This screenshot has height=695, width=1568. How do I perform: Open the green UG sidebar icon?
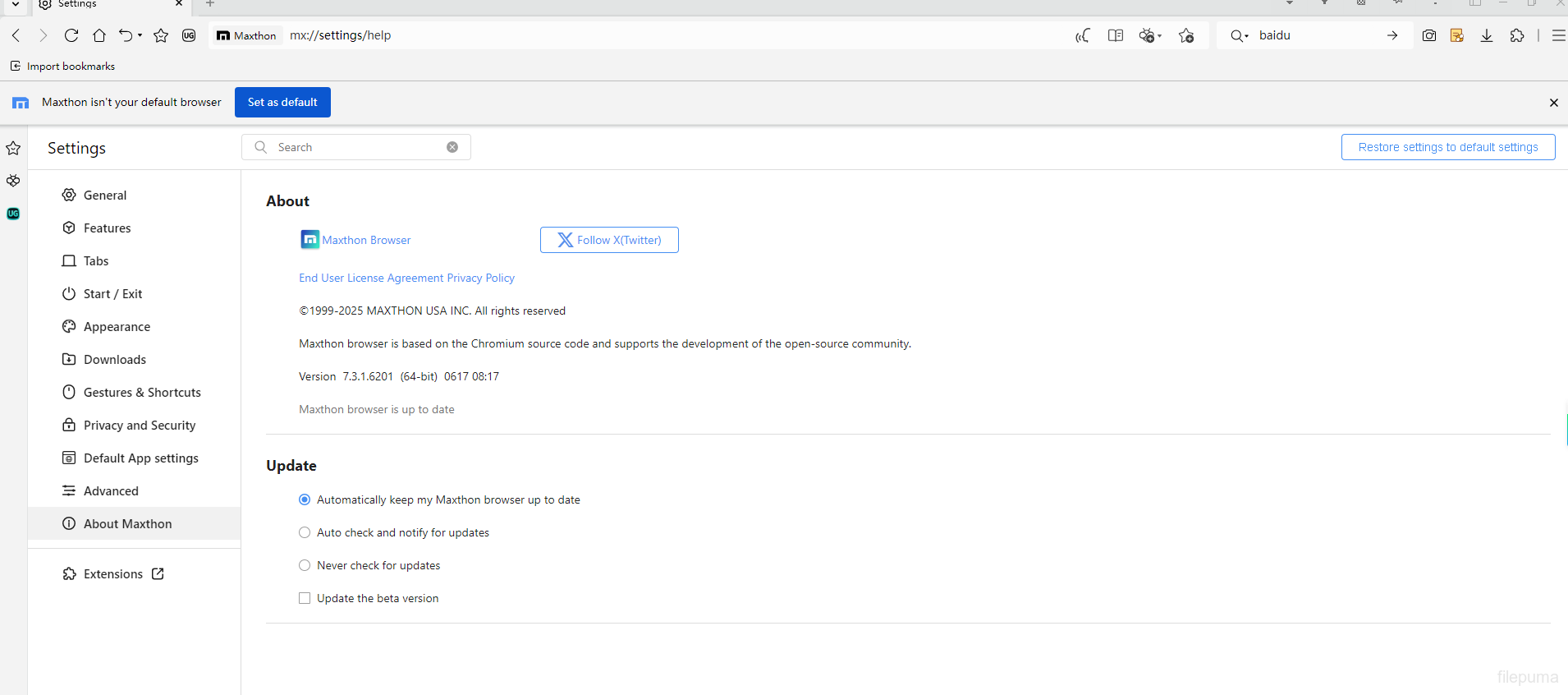[x=13, y=214]
